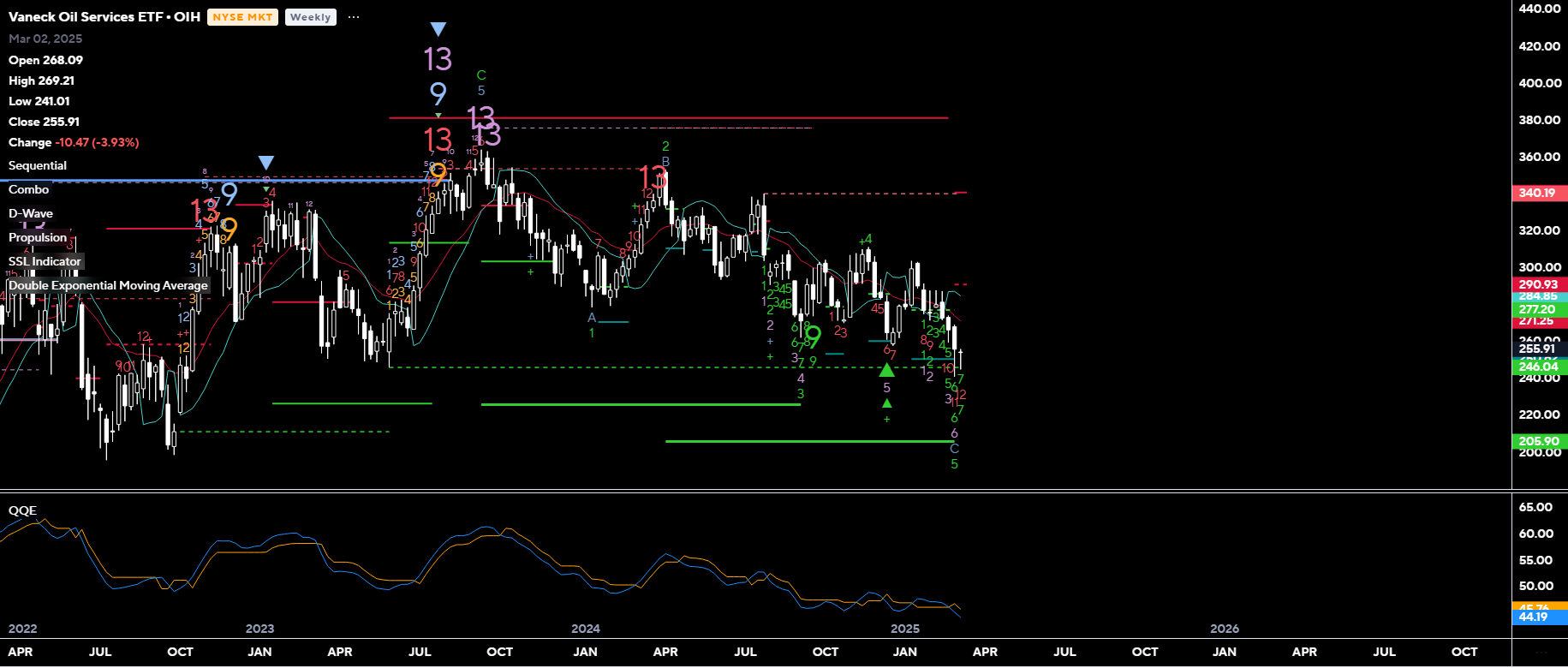This screenshot has height=668, width=1568.
Task: Click the 340.19 red price label
Action: 1537,194
